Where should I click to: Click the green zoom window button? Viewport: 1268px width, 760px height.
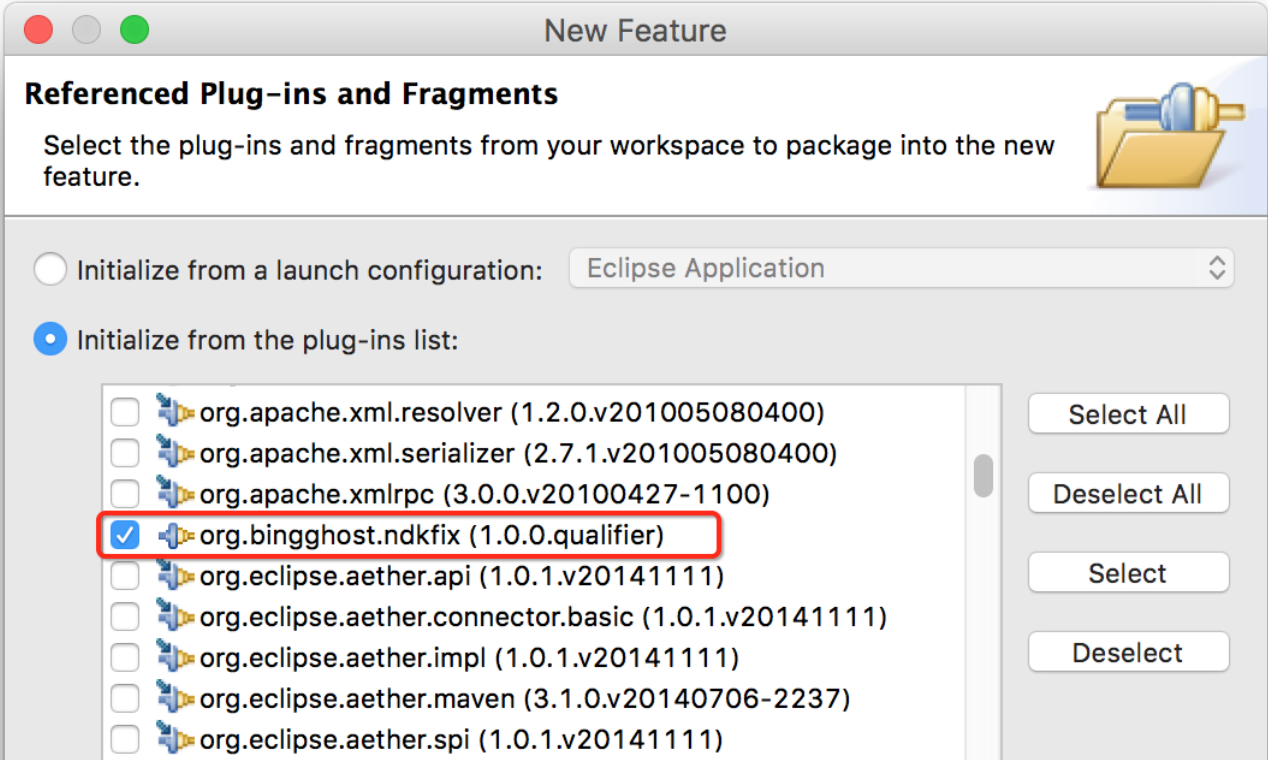[x=134, y=30]
